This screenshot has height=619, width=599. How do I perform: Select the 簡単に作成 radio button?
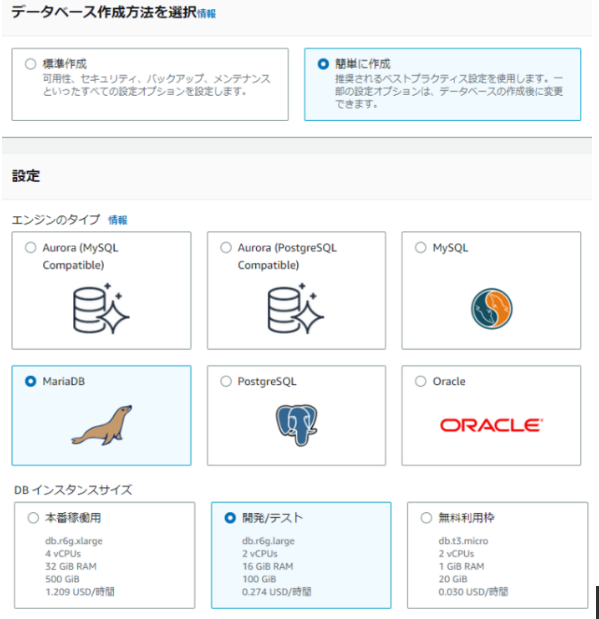tap(323, 64)
